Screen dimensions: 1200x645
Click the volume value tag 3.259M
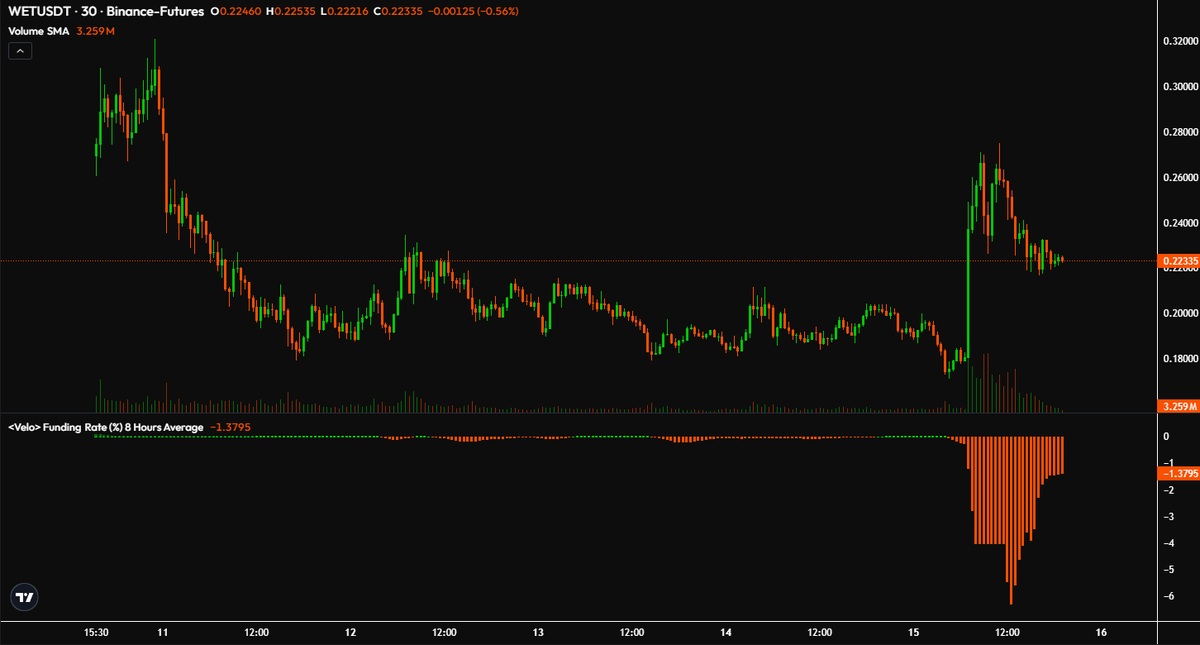click(x=1177, y=406)
